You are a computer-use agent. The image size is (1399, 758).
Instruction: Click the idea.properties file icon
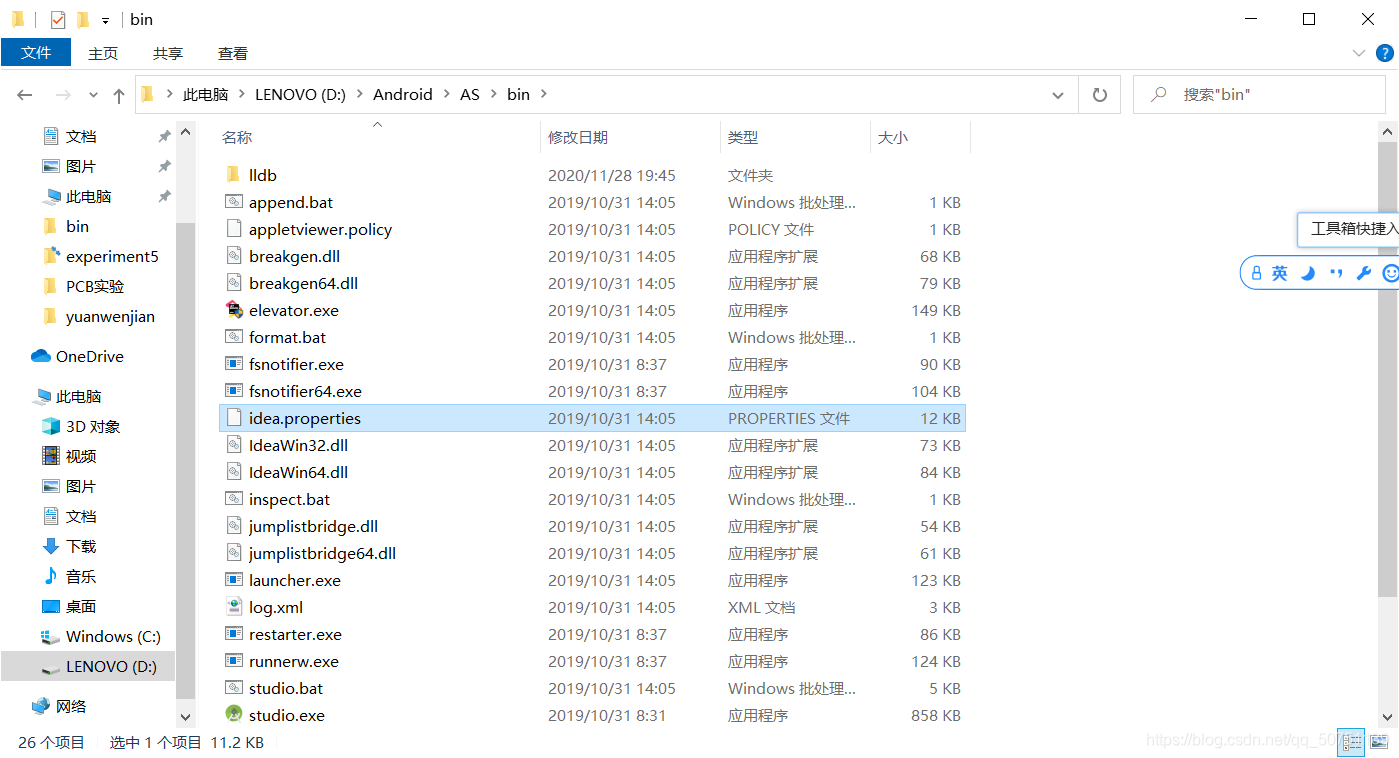(233, 418)
